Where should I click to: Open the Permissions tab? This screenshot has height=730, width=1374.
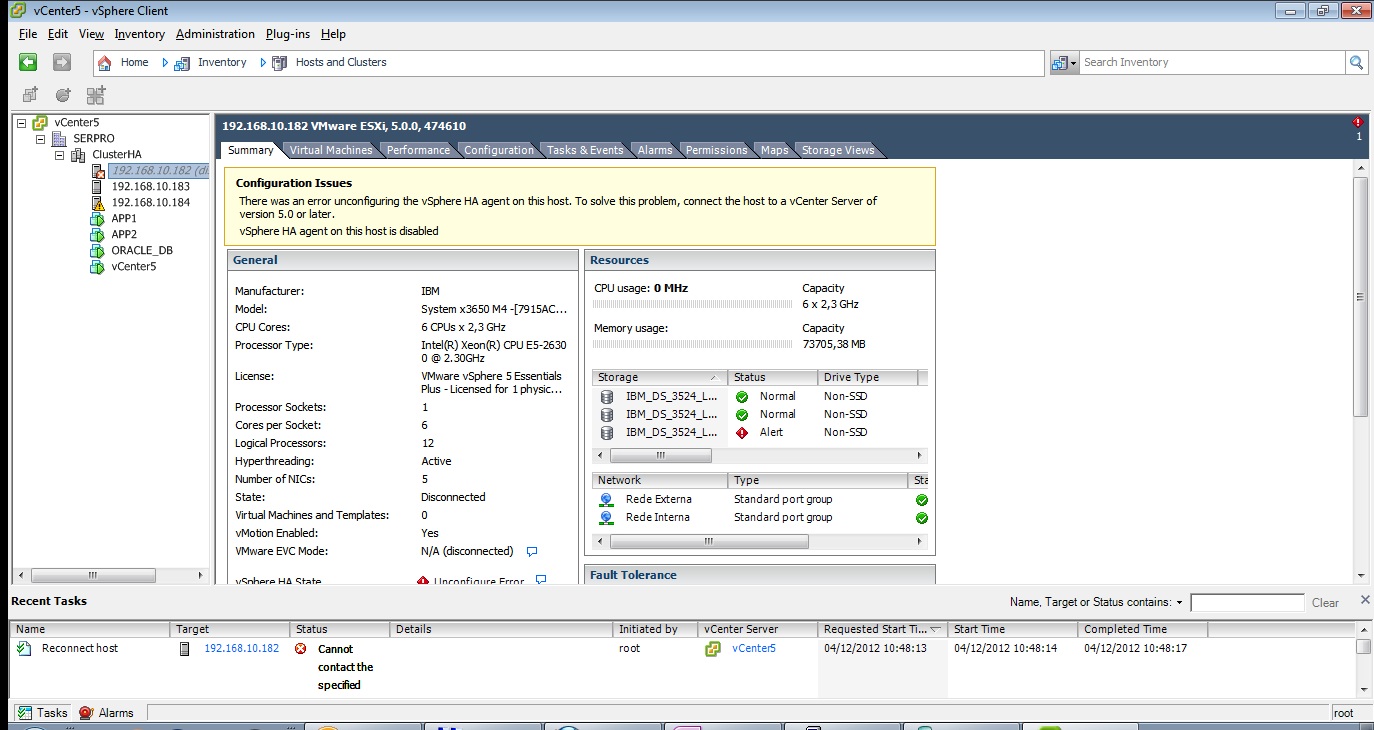point(716,150)
